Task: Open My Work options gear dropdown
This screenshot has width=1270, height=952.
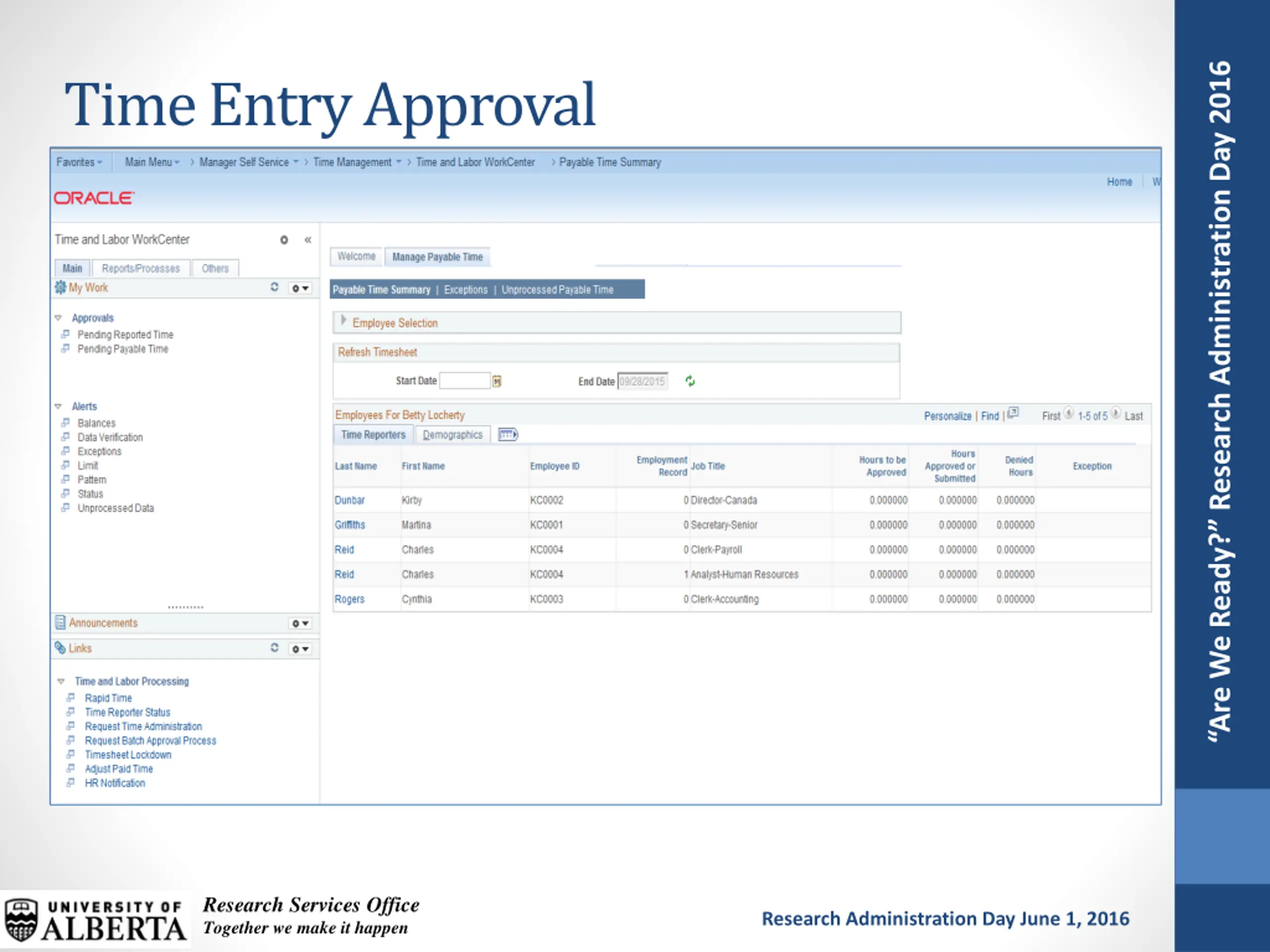Action: click(x=300, y=288)
